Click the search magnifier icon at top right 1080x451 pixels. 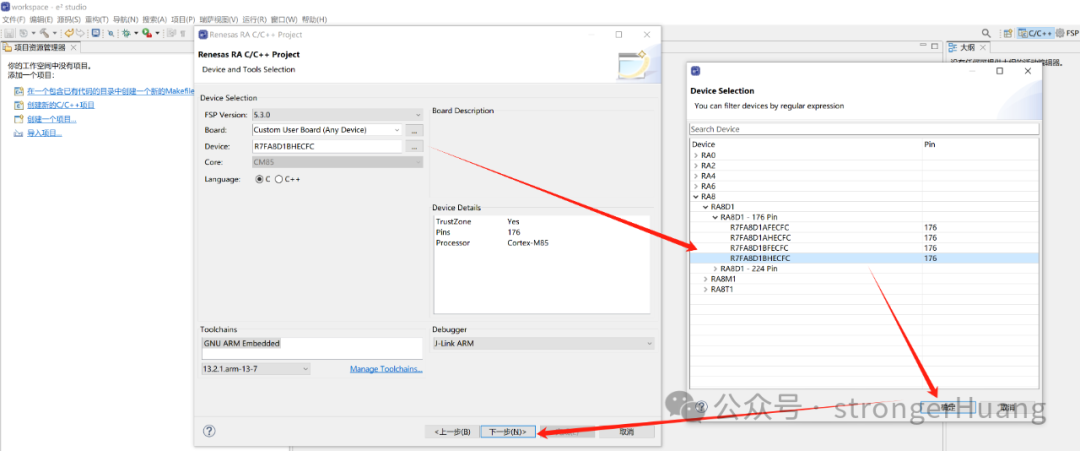pyautogui.click(x=986, y=33)
